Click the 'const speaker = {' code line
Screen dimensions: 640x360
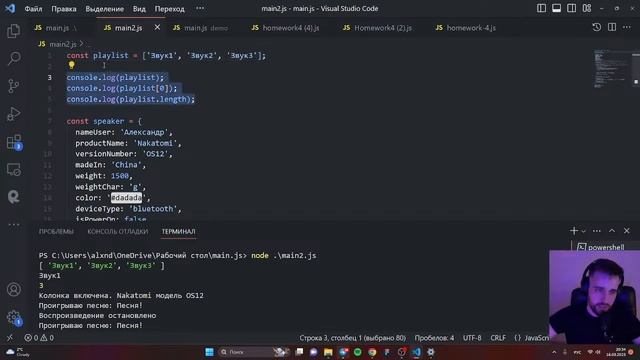click(104, 121)
